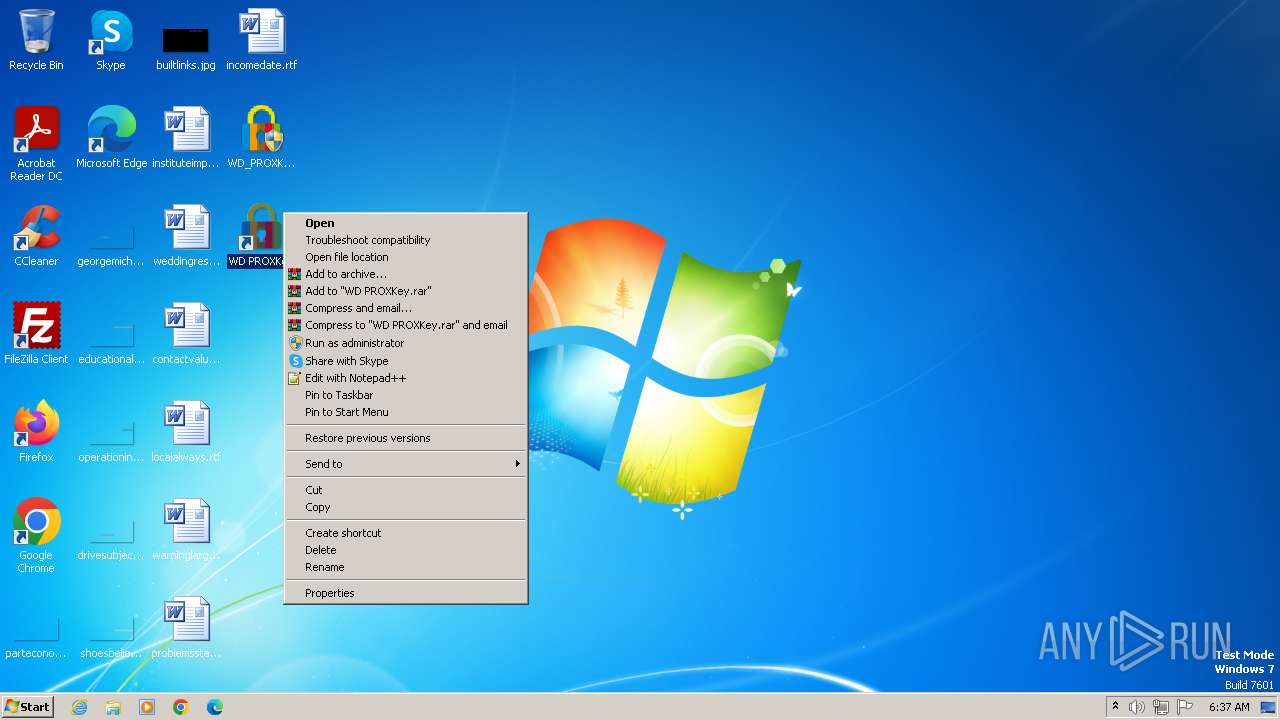Select the Google Chrome desktop shortcut
1280x720 pixels.
click(36, 536)
